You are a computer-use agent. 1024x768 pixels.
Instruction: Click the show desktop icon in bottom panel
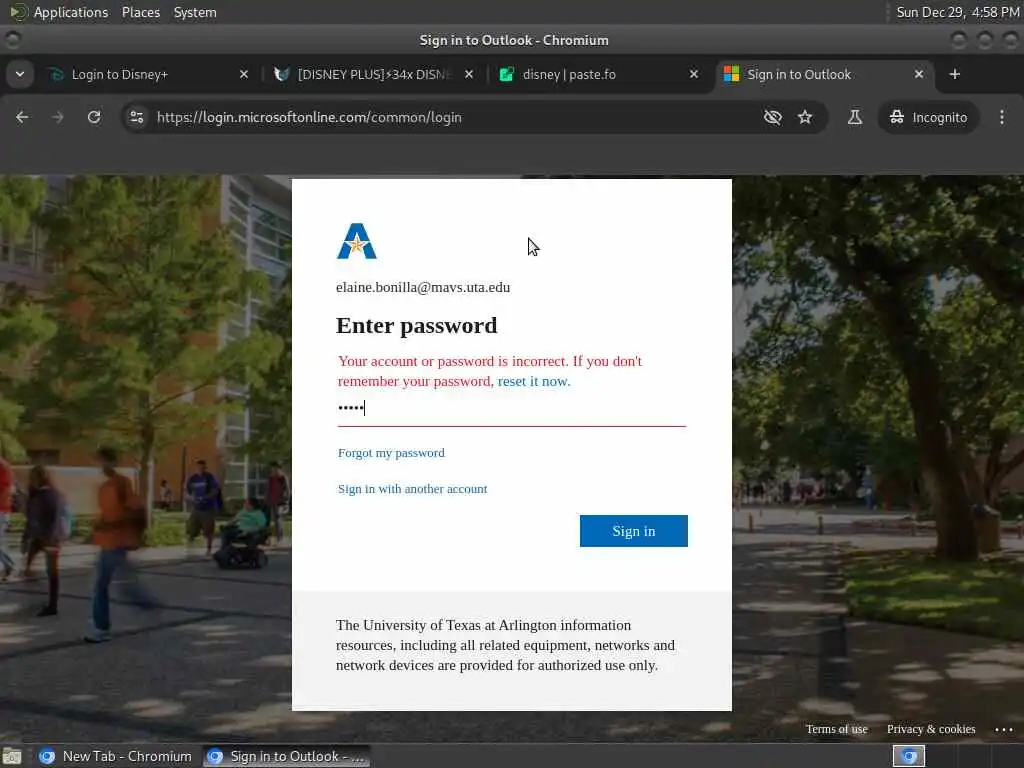pyautogui.click(x=12, y=756)
